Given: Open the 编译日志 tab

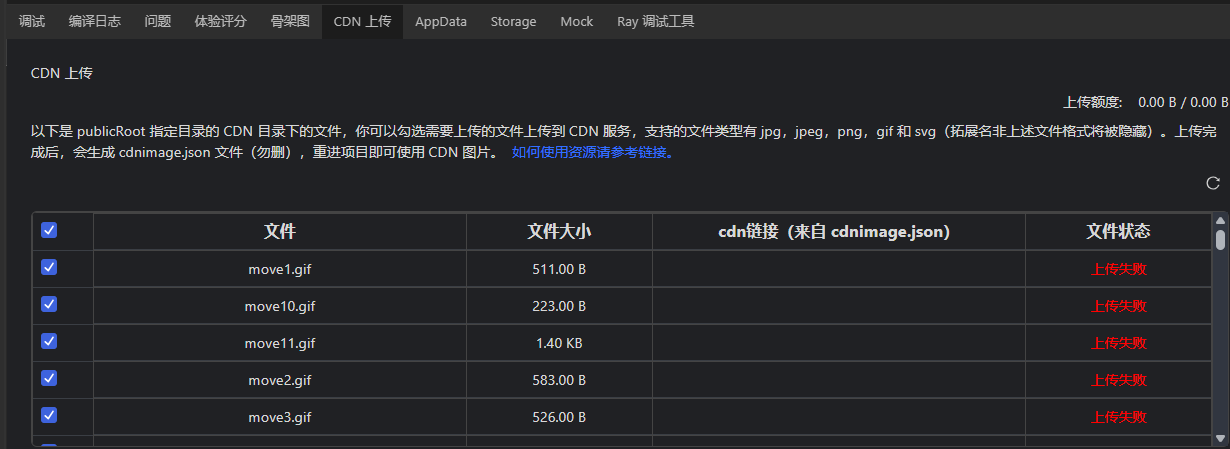Looking at the screenshot, I should tap(95, 21).
